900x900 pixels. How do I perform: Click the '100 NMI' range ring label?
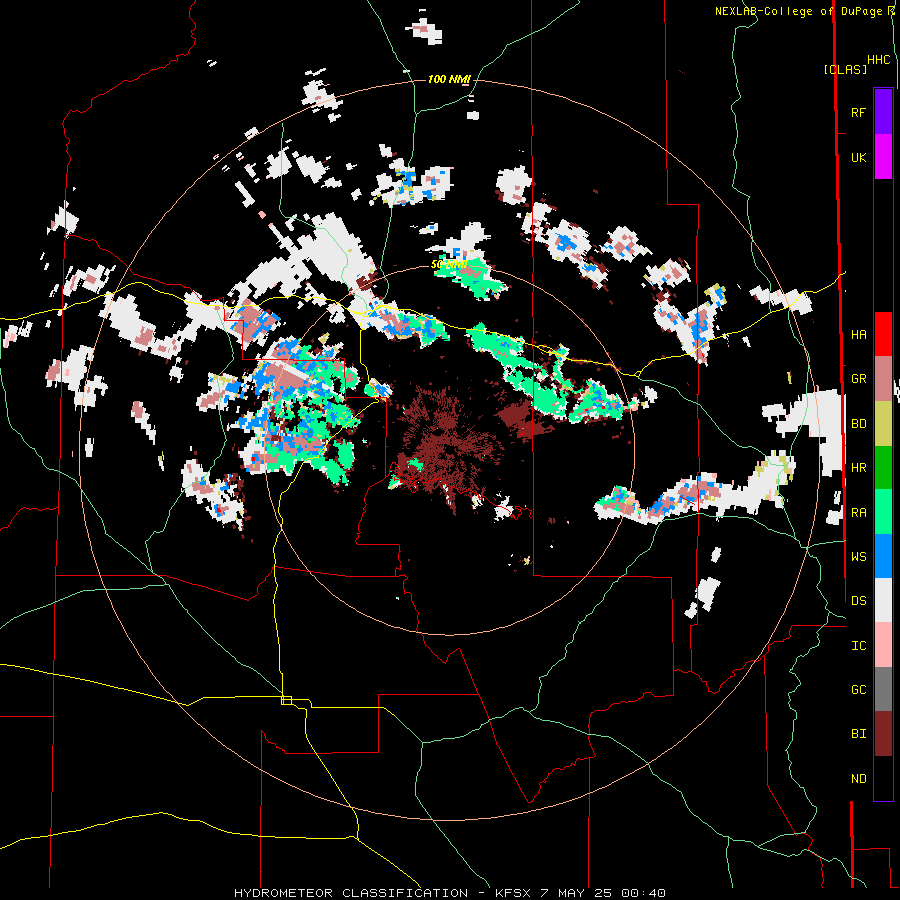pos(449,79)
